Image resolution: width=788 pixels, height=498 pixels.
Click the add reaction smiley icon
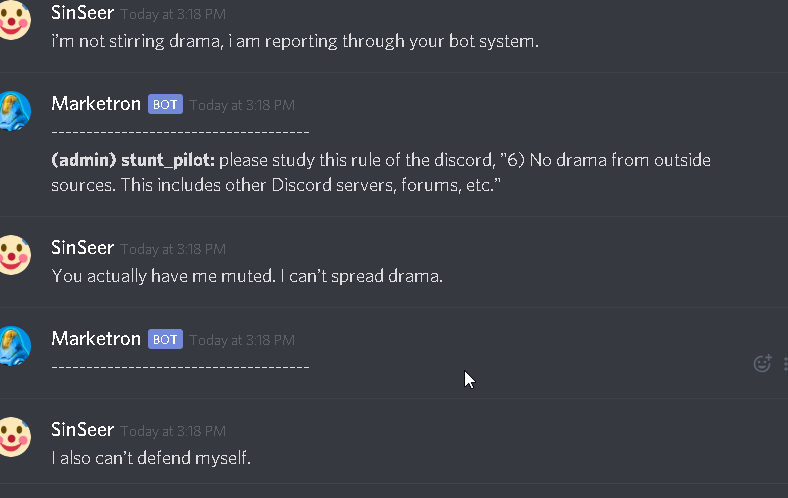tap(762, 363)
